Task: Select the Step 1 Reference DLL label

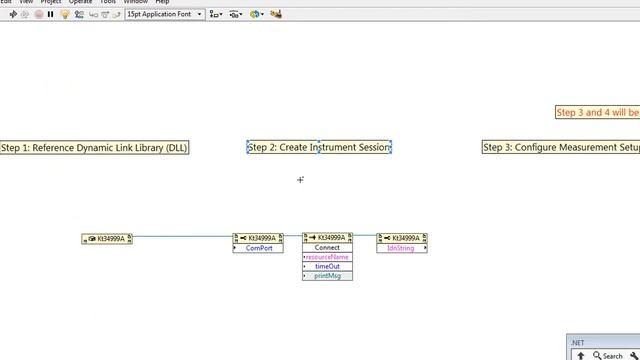Action: [94, 148]
